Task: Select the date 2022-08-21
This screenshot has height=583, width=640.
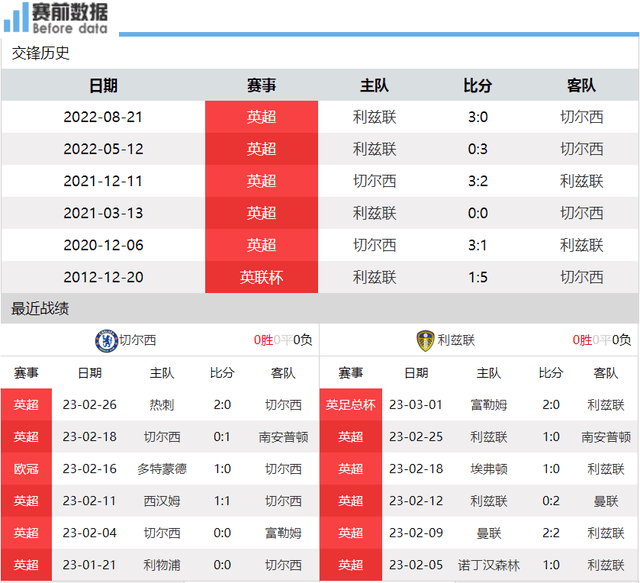Action: click(103, 117)
